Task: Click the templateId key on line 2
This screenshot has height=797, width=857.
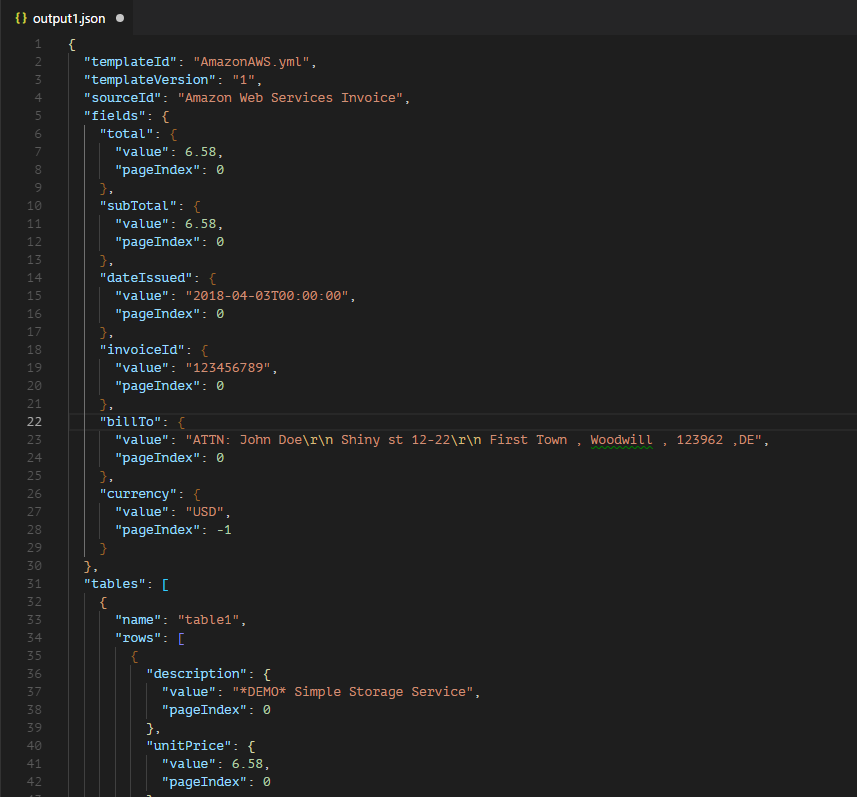Action: click(x=127, y=61)
